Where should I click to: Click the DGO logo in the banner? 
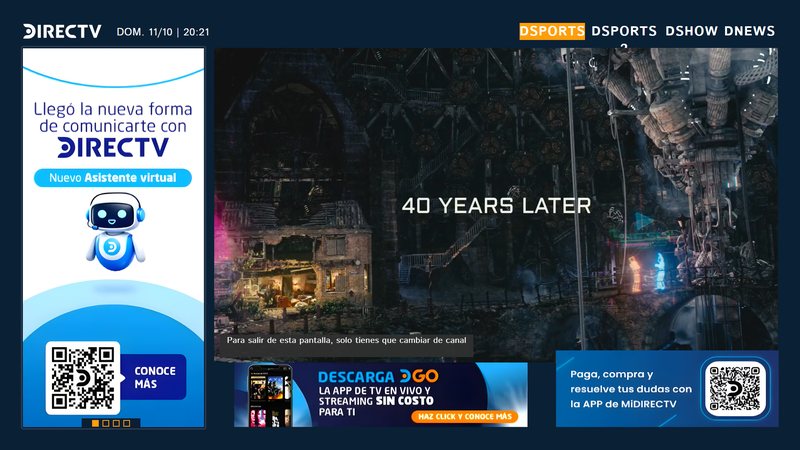[x=419, y=377]
